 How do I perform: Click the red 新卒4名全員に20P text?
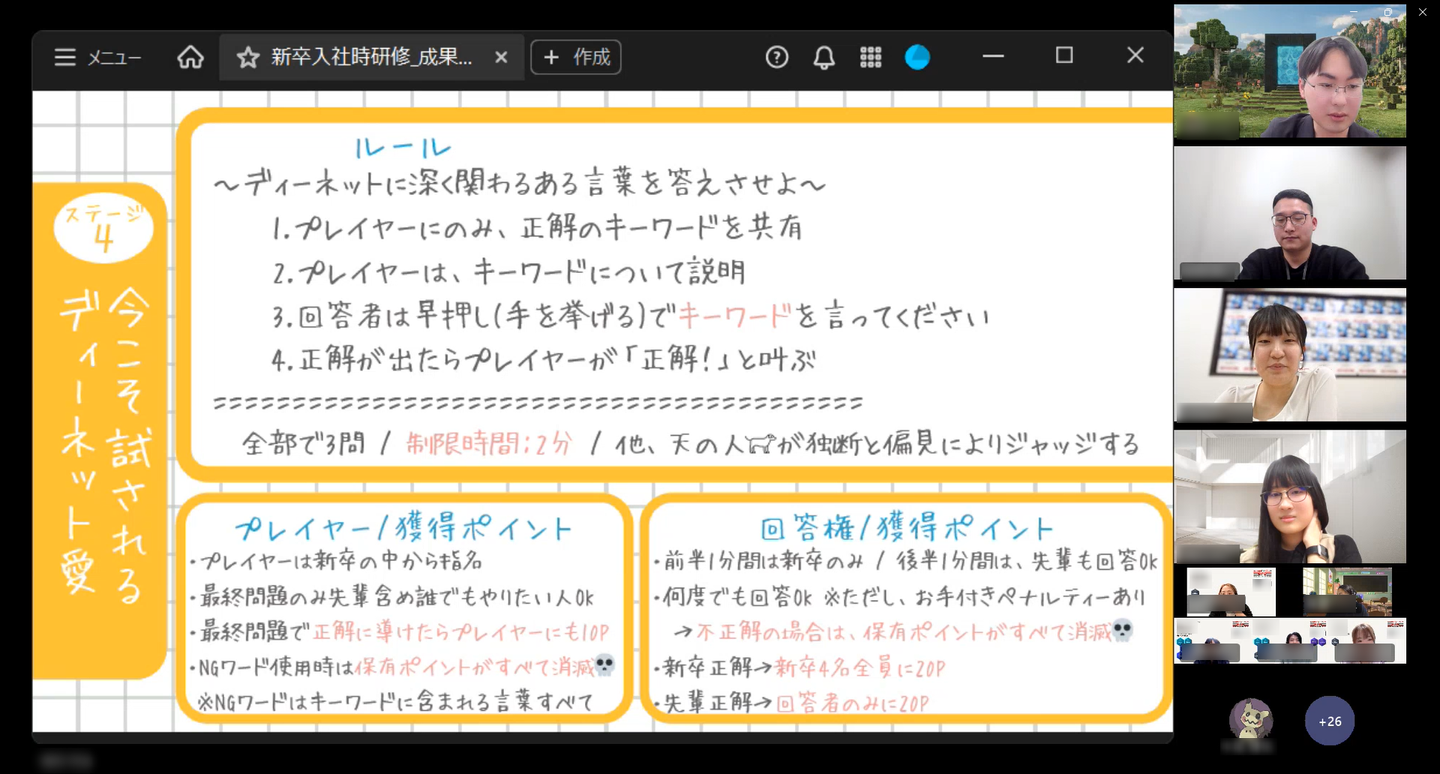860,668
